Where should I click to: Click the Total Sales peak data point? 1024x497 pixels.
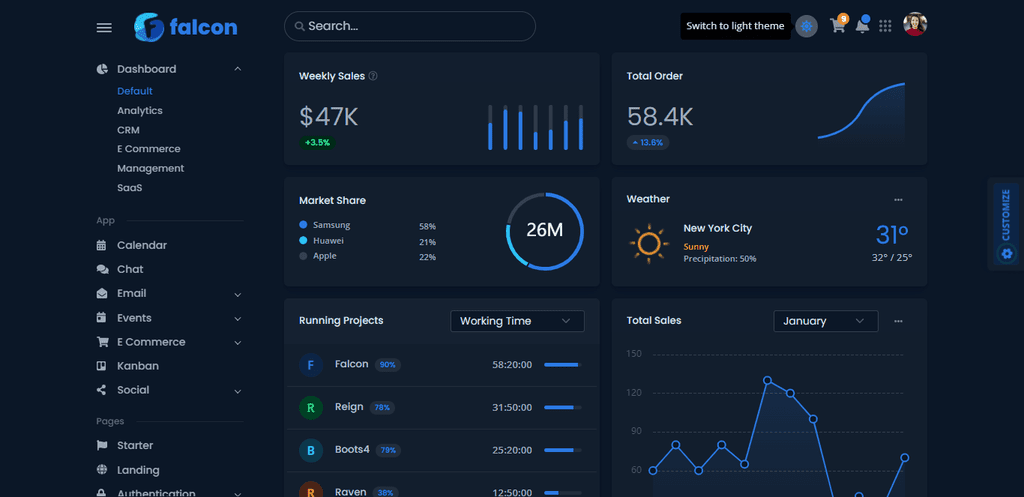point(767,380)
